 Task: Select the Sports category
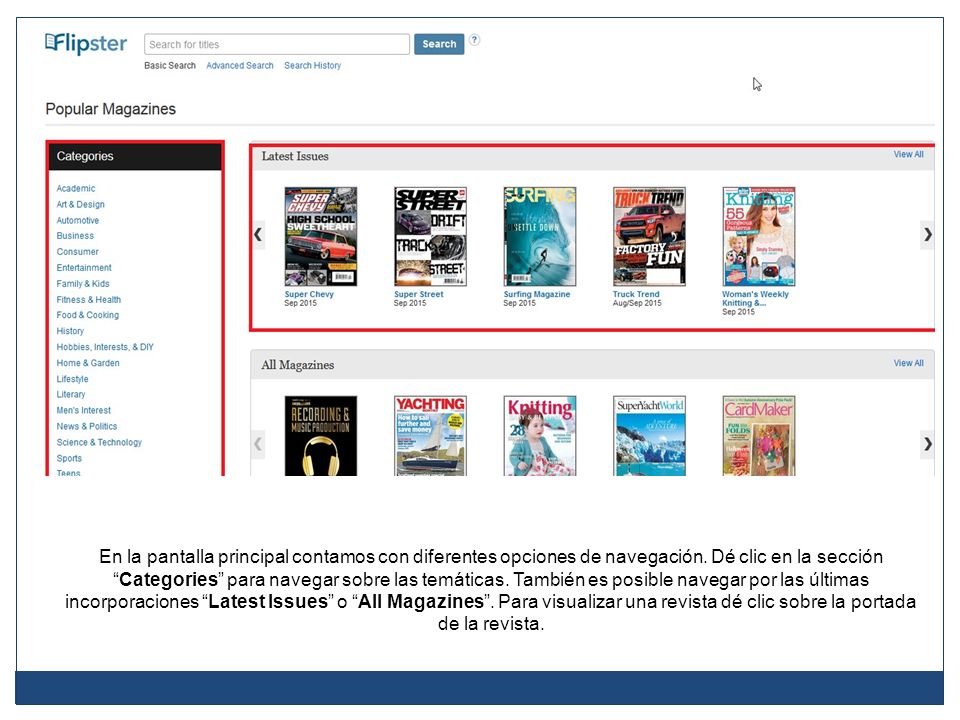click(69, 458)
